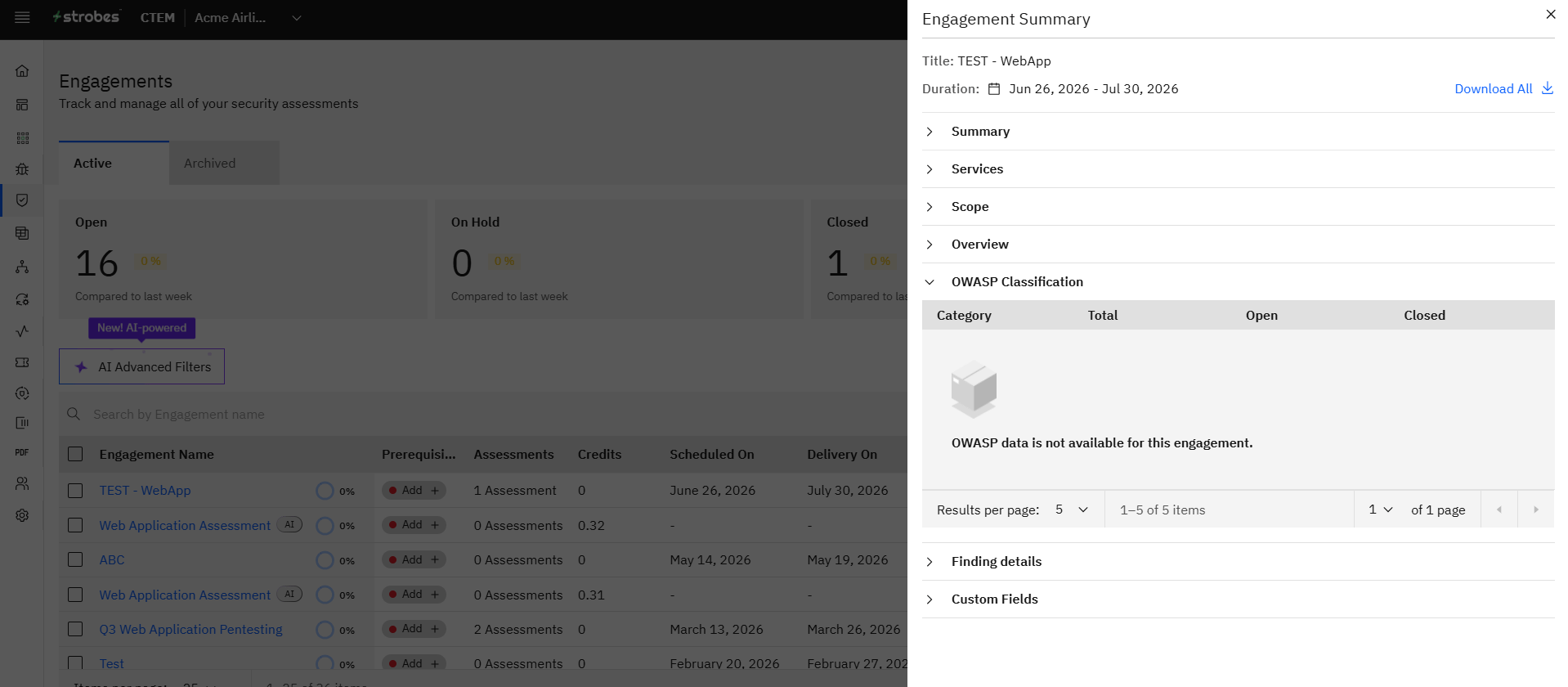Open the activity pulse sidebar icon
Image resolution: width=1568 pixels, height=687 pixels.
(22, 331)
